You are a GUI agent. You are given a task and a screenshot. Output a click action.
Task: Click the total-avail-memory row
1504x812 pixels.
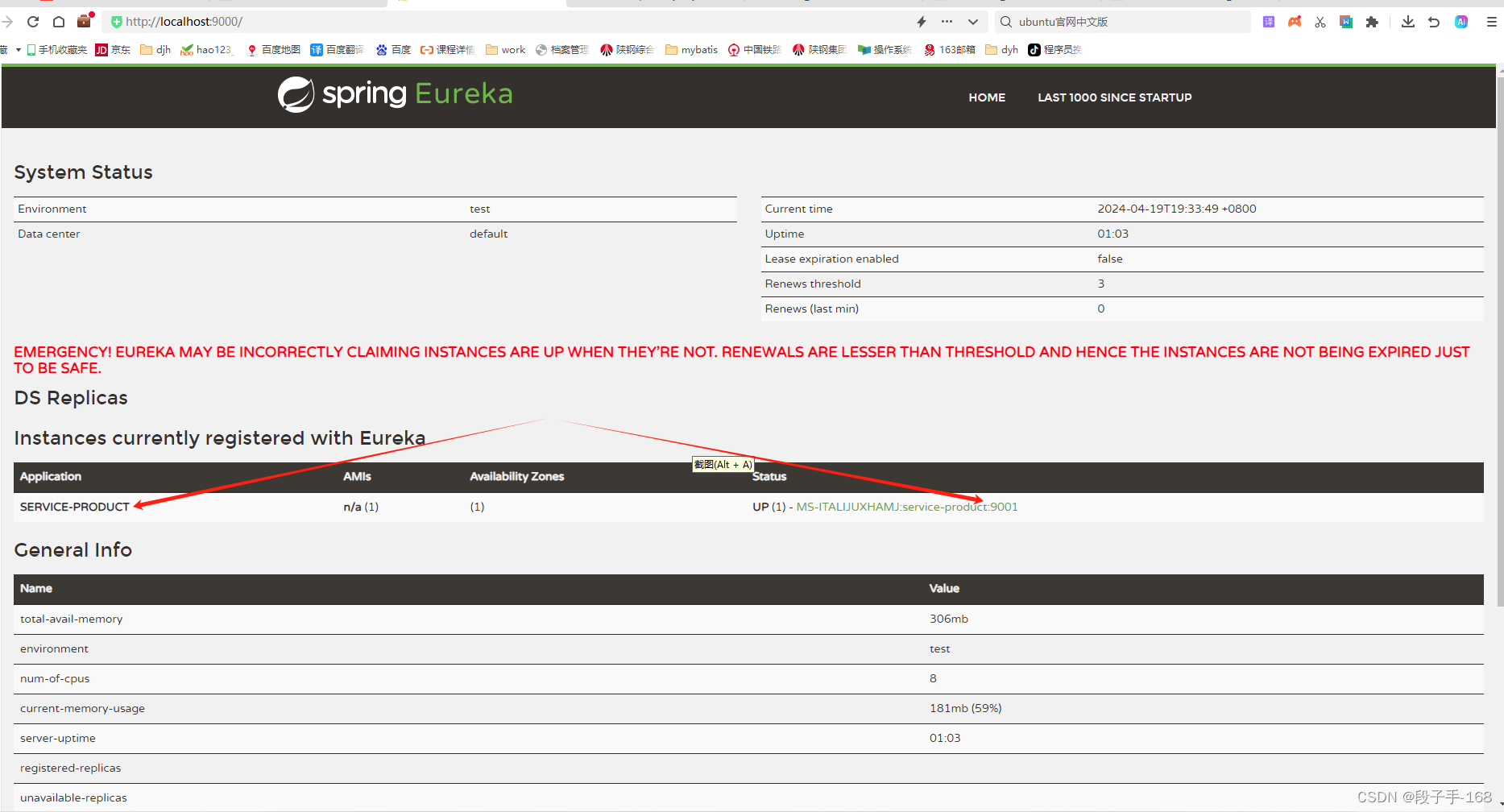click(748, 619)
